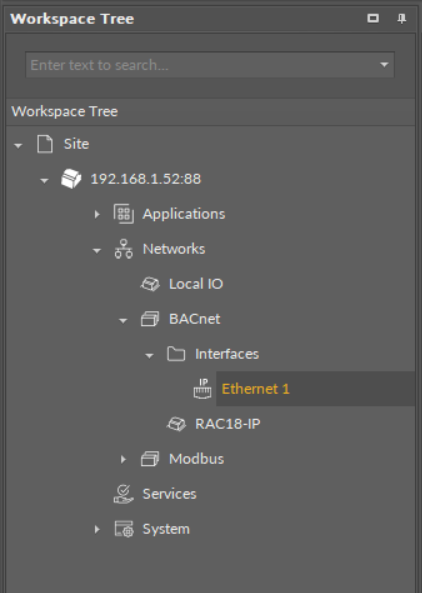422x593 pixels.
Task: Click the System settings icon
Action: tap(124, 529)
